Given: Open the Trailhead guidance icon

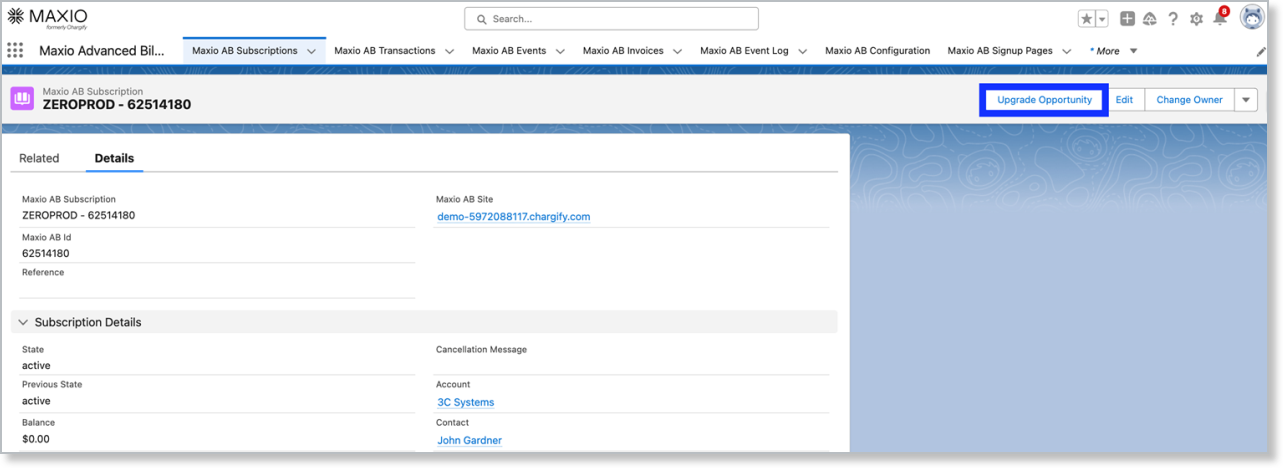Looking at the screenshot, I should pyautogui.click(x=1150, y=19).
